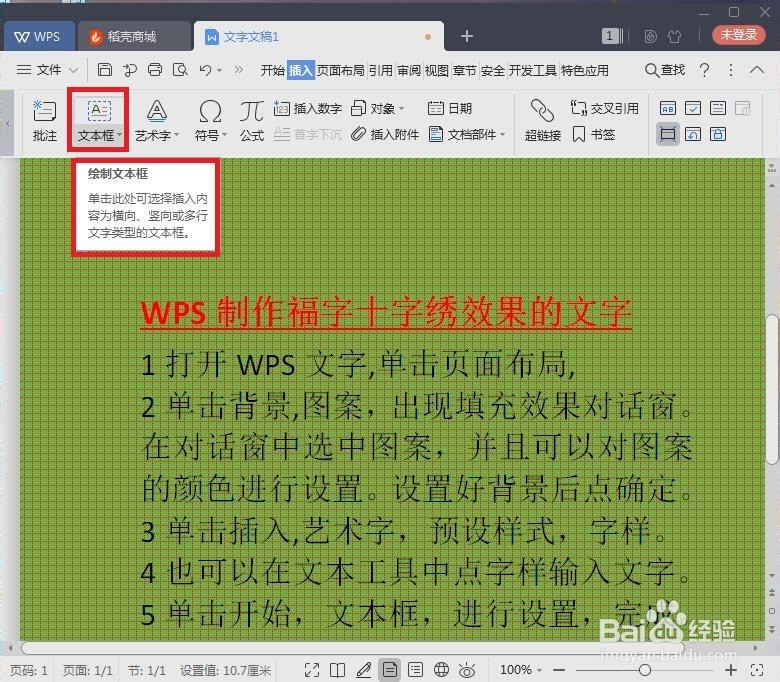The width and height of the screenshot is (780, 682).
Task: Click the Undo arrow icon
Action: (x=205, y=70)
